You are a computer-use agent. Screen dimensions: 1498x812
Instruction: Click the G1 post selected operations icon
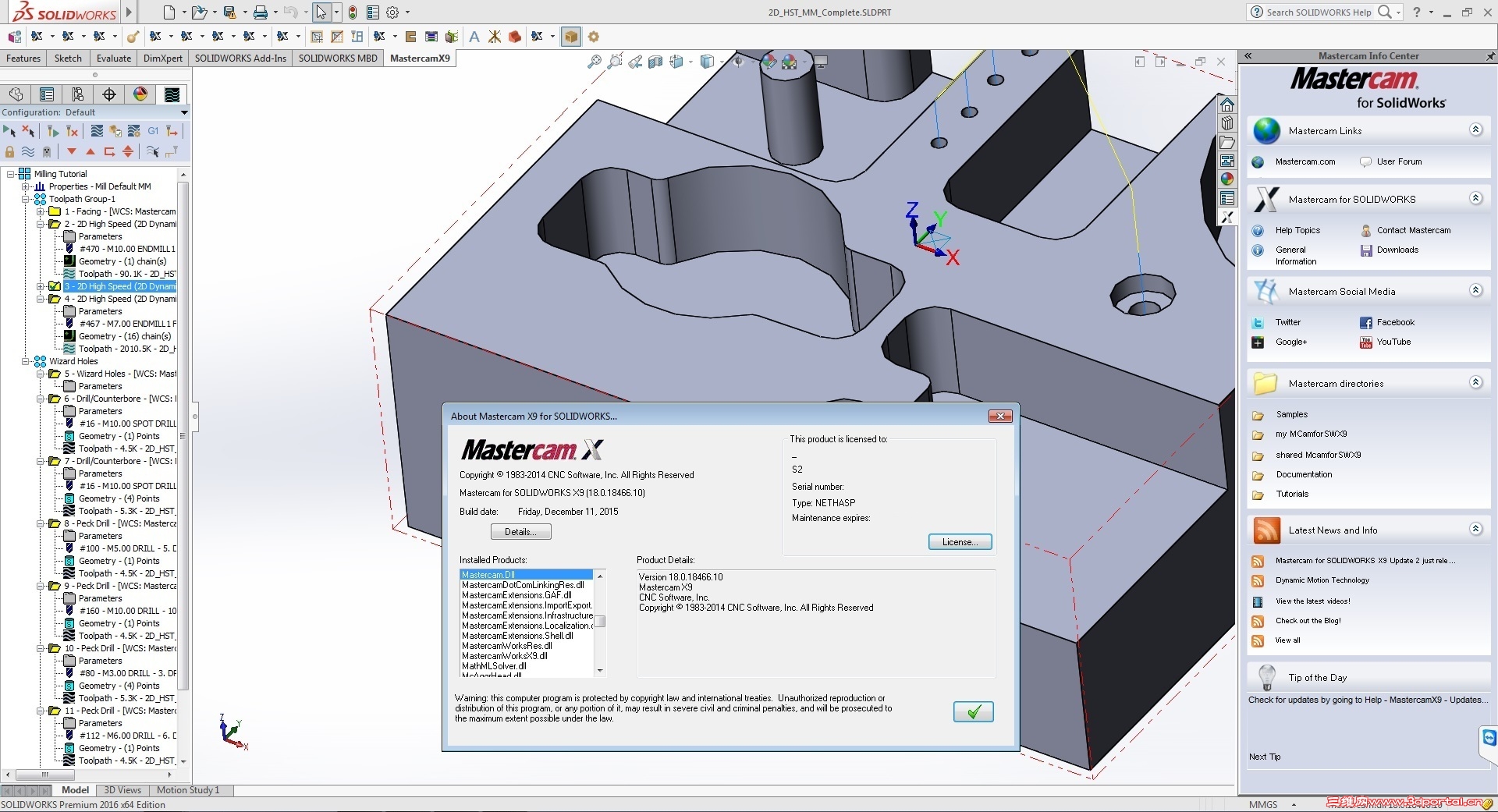[153, 131]
